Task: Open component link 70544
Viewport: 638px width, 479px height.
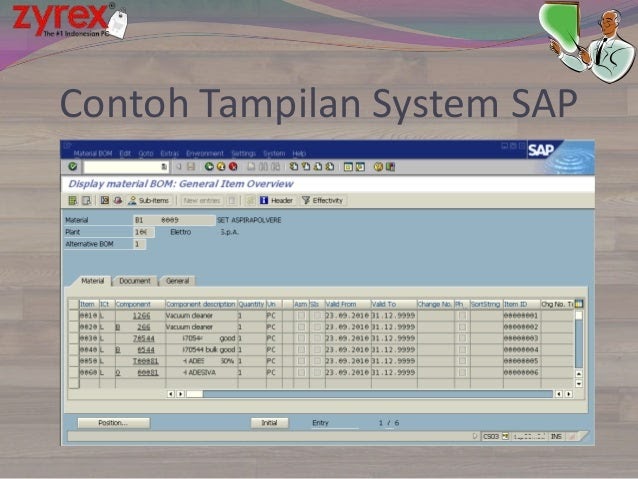Action: (x=144, y=338)
